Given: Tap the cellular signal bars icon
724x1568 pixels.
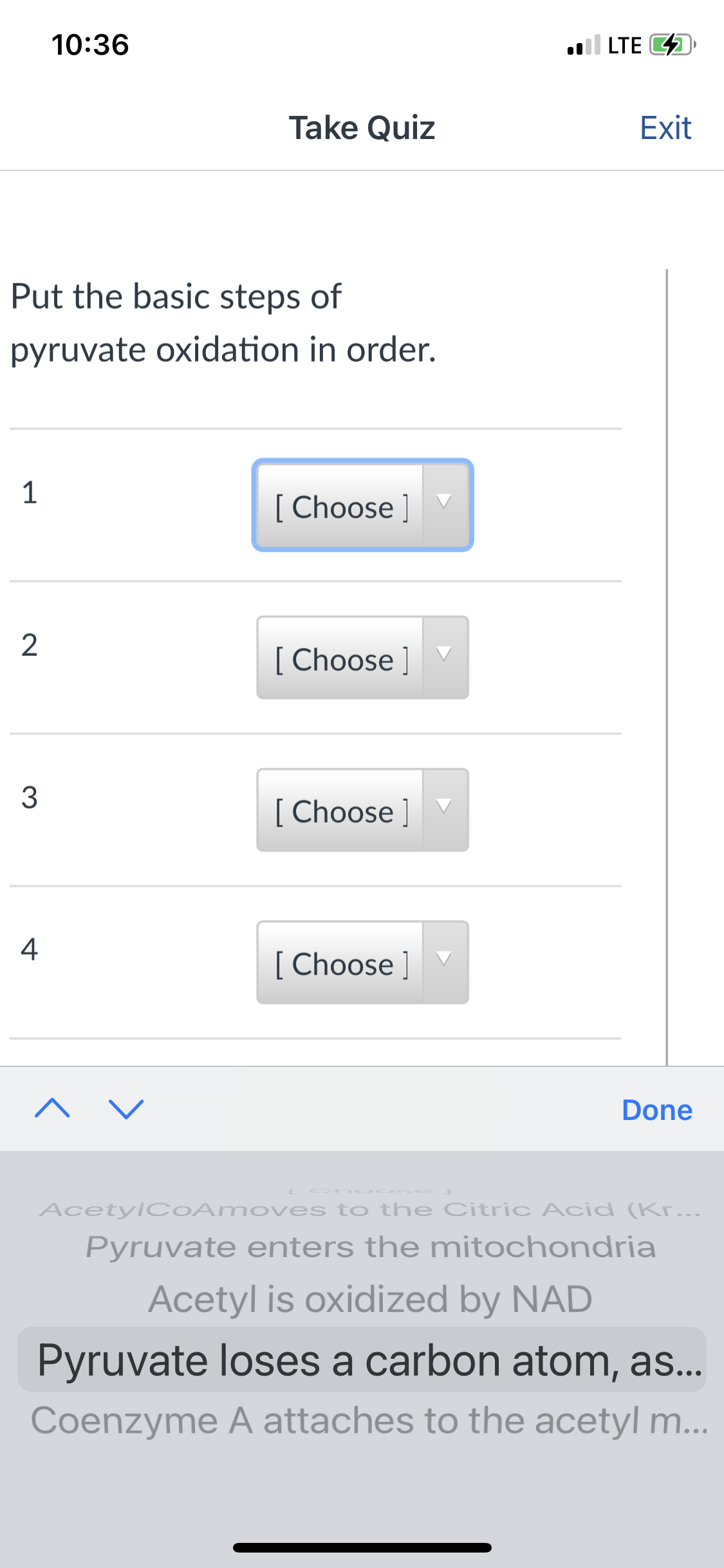Looking at the screenshot, I should (x=584, y=45).
